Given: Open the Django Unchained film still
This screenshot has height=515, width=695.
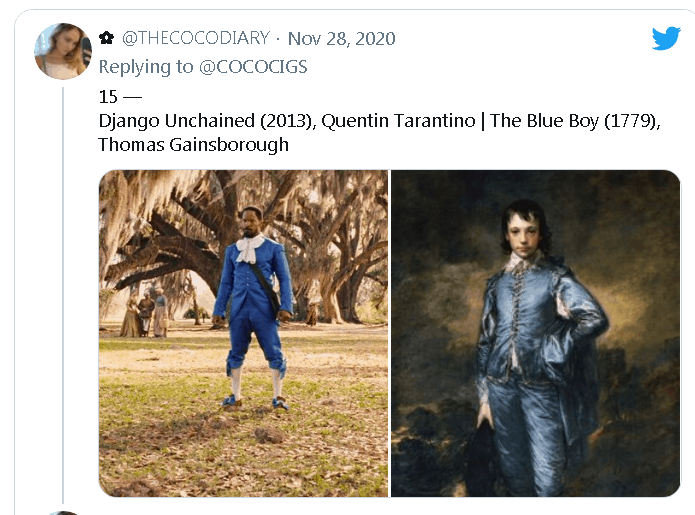Looking at the screenshot, I should (x=243, y=333).
